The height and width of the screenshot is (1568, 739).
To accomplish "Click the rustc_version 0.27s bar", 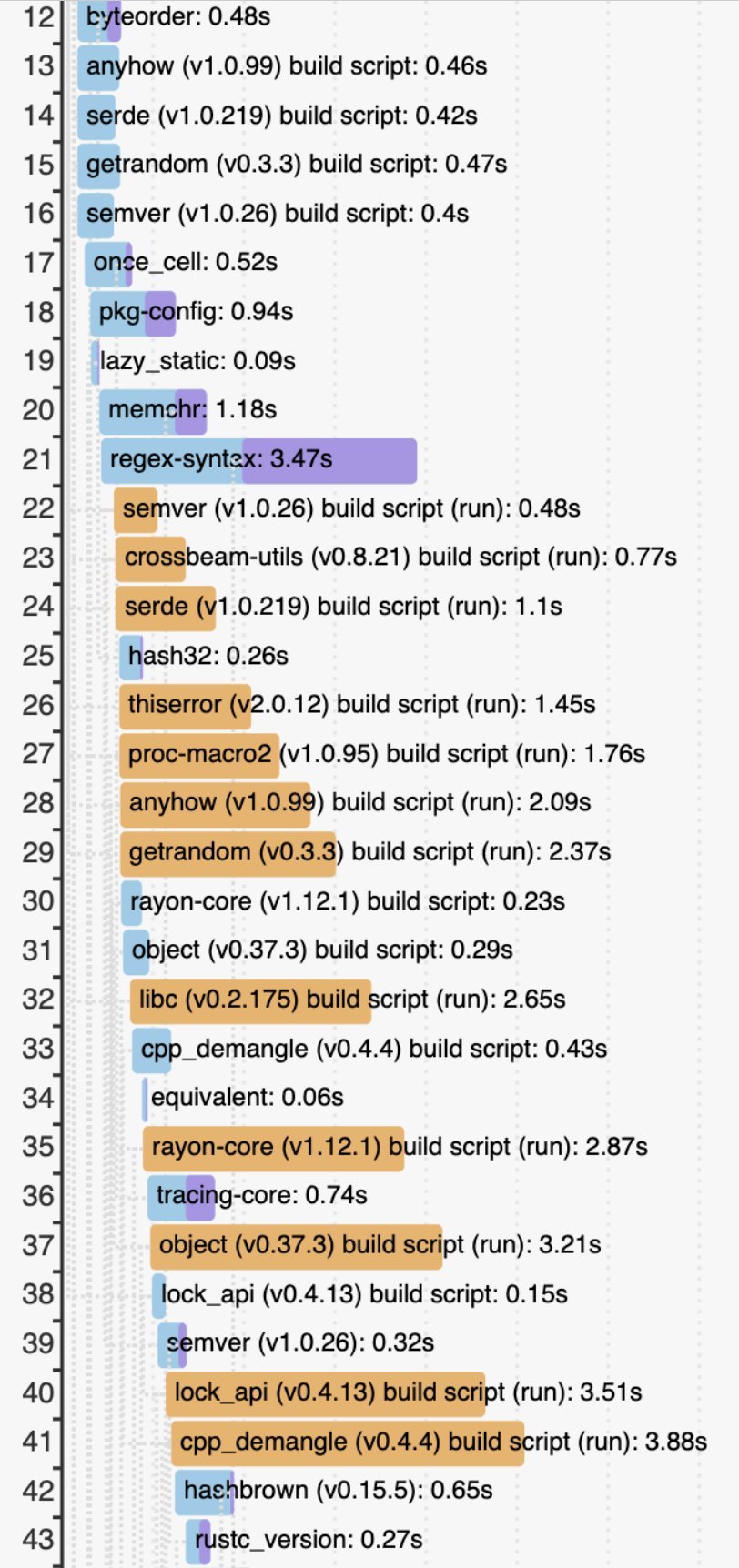I will 198,1540.
